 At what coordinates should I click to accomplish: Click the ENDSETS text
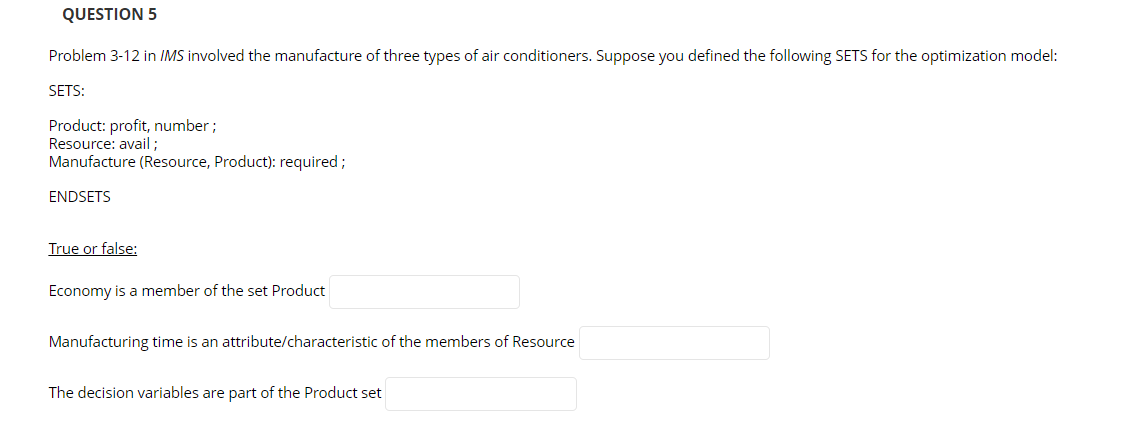pos(80,197)
